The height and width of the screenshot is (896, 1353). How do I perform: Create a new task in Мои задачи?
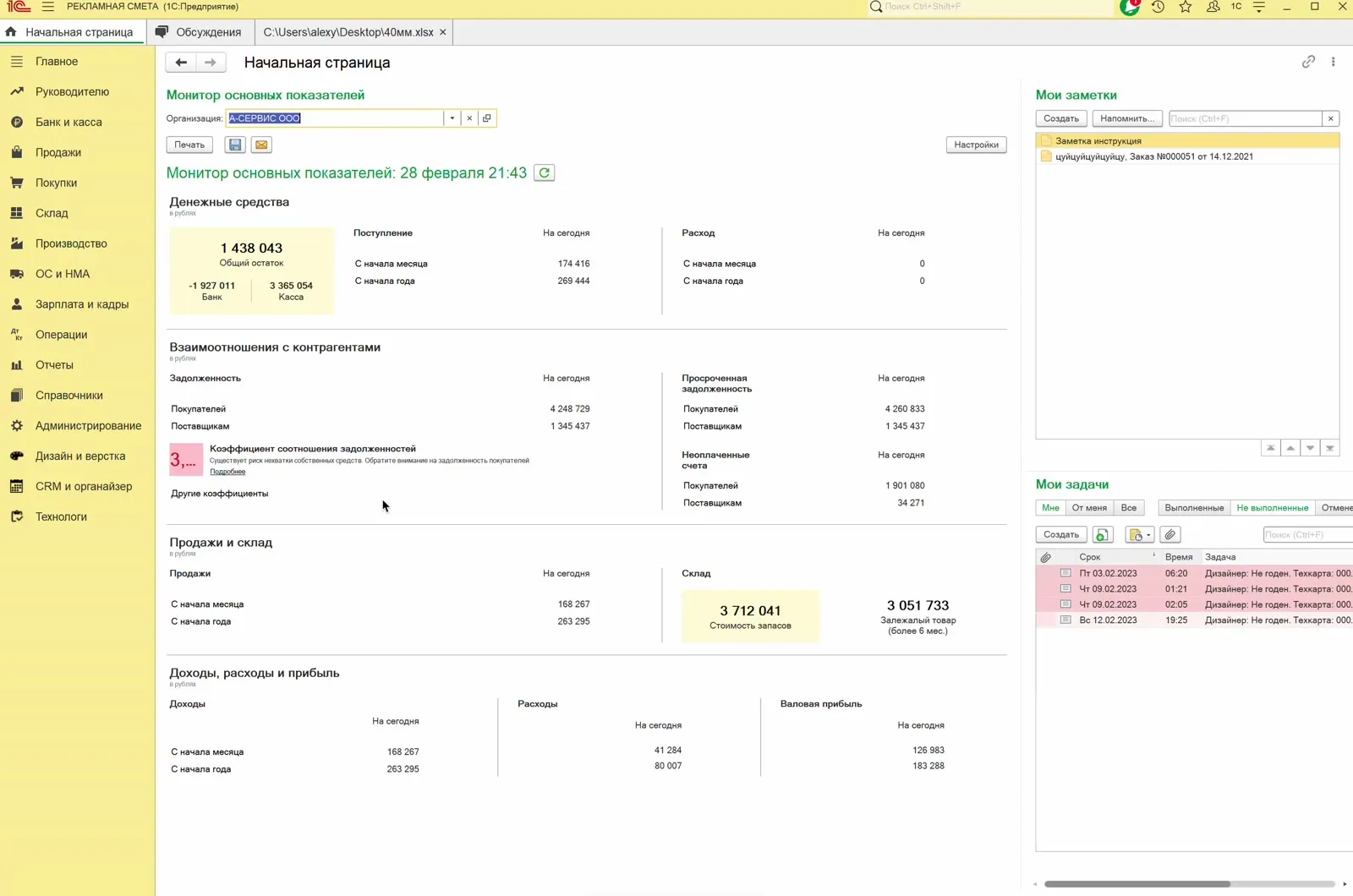coord(1060,534)
